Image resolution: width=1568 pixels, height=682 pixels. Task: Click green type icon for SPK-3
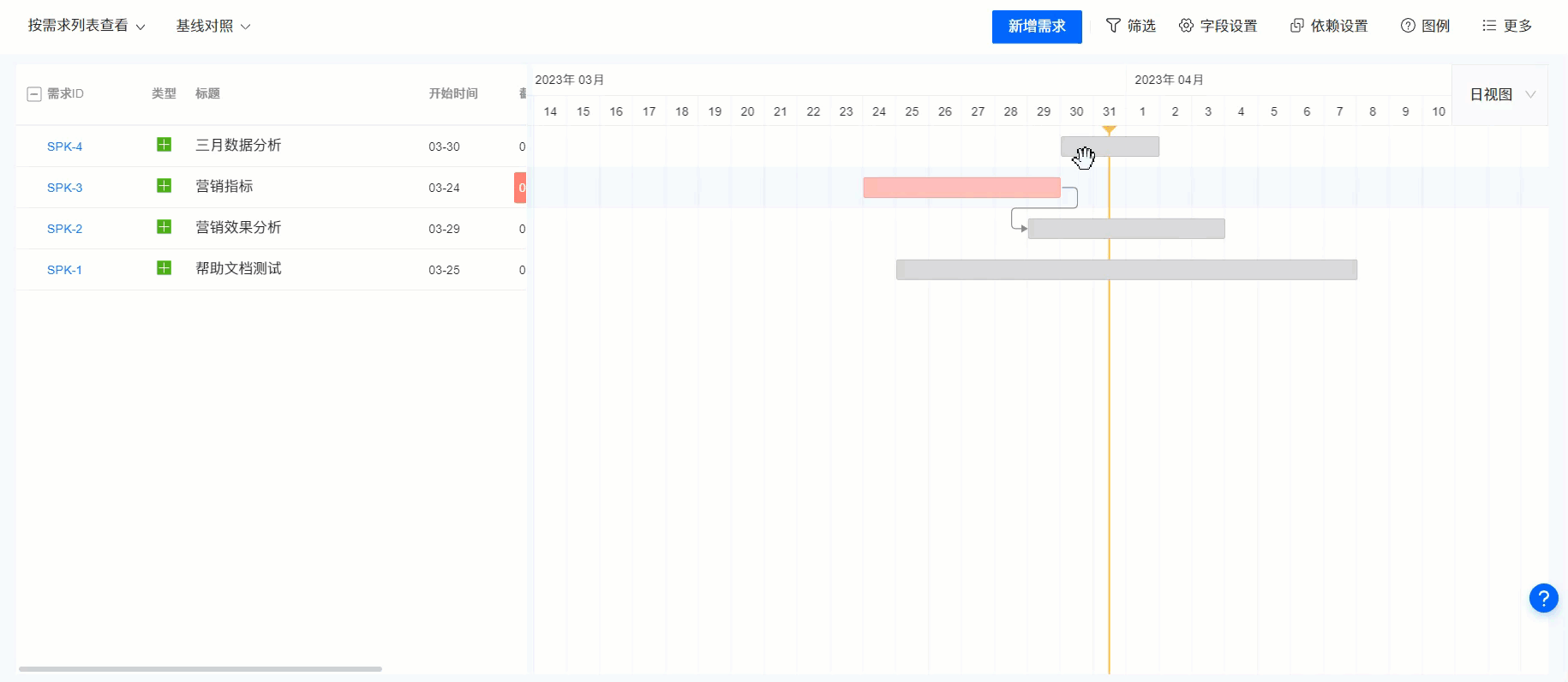coord(164,186)
